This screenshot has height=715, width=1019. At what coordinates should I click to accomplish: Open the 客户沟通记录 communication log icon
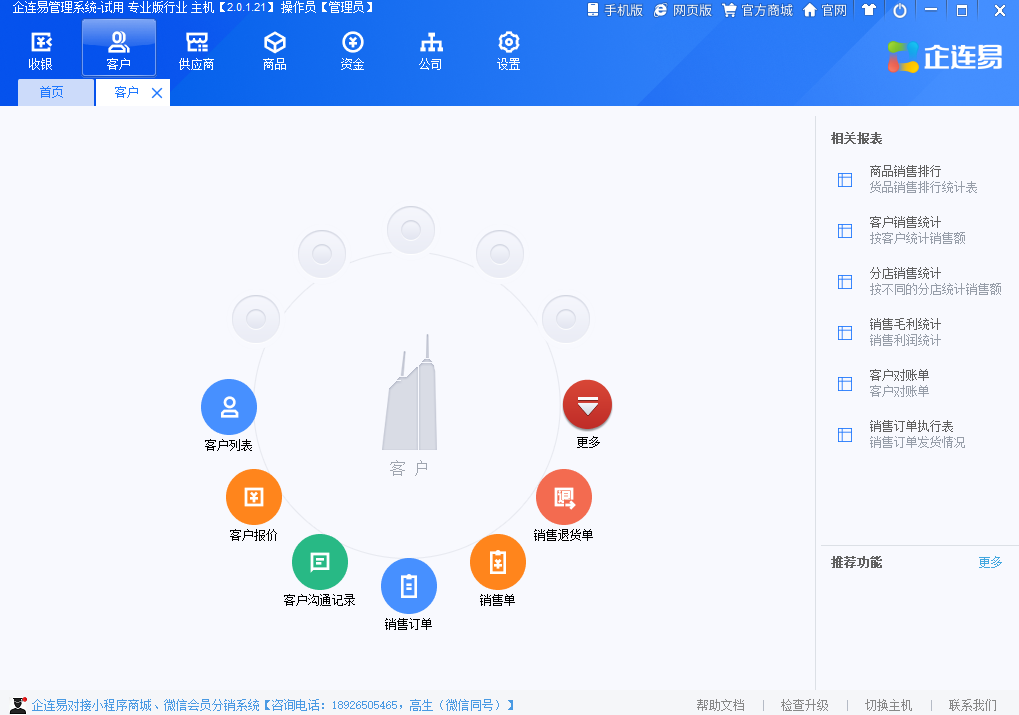pyautogui.click(x=320, y=562)
